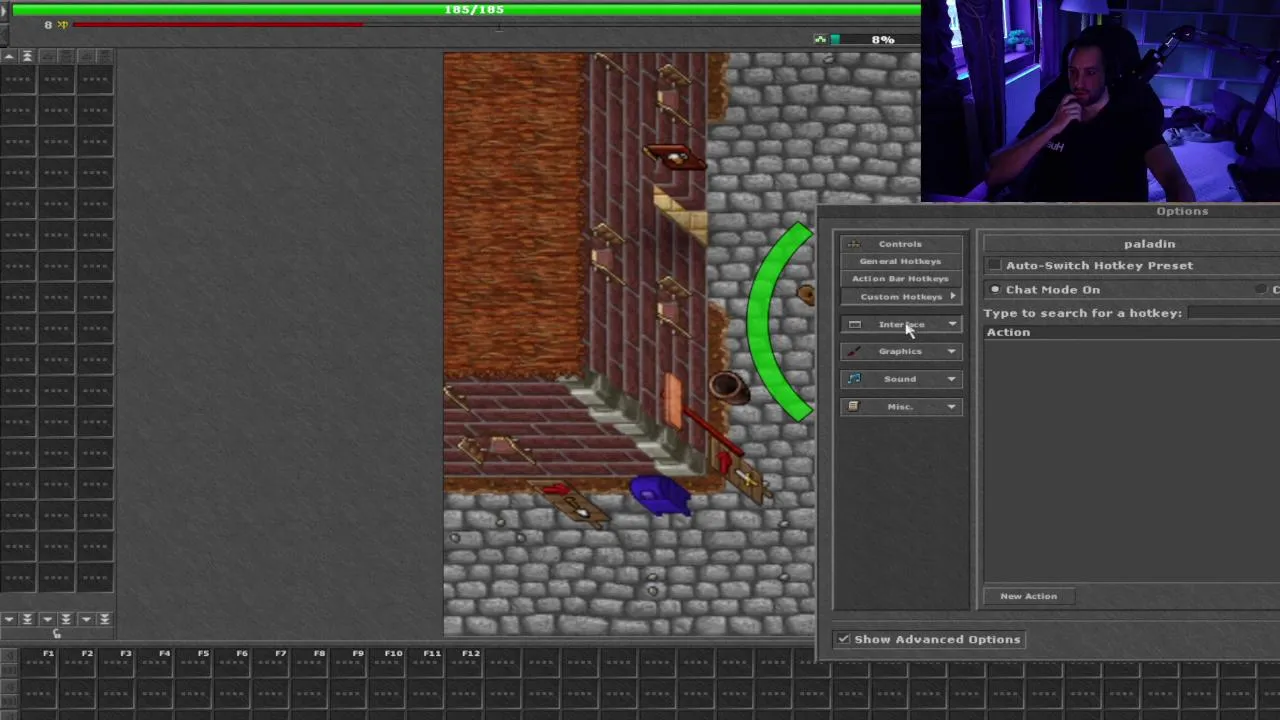
Task: Click leftmost double down arrow under left action bar
Action: click(x=27, y=619)
